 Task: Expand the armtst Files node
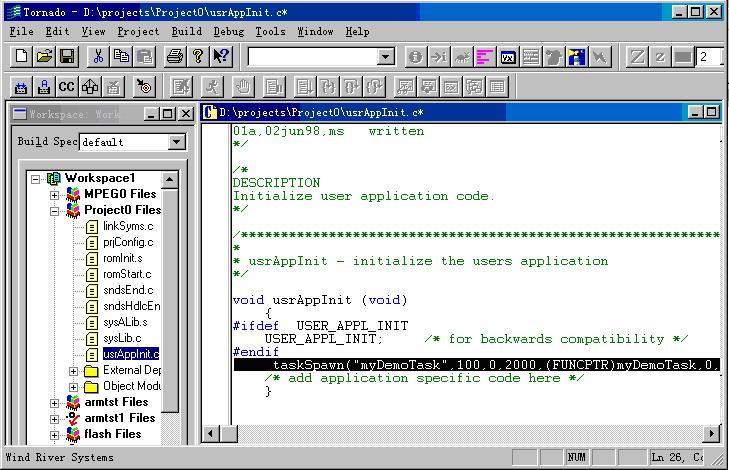(x=54, y=403)
